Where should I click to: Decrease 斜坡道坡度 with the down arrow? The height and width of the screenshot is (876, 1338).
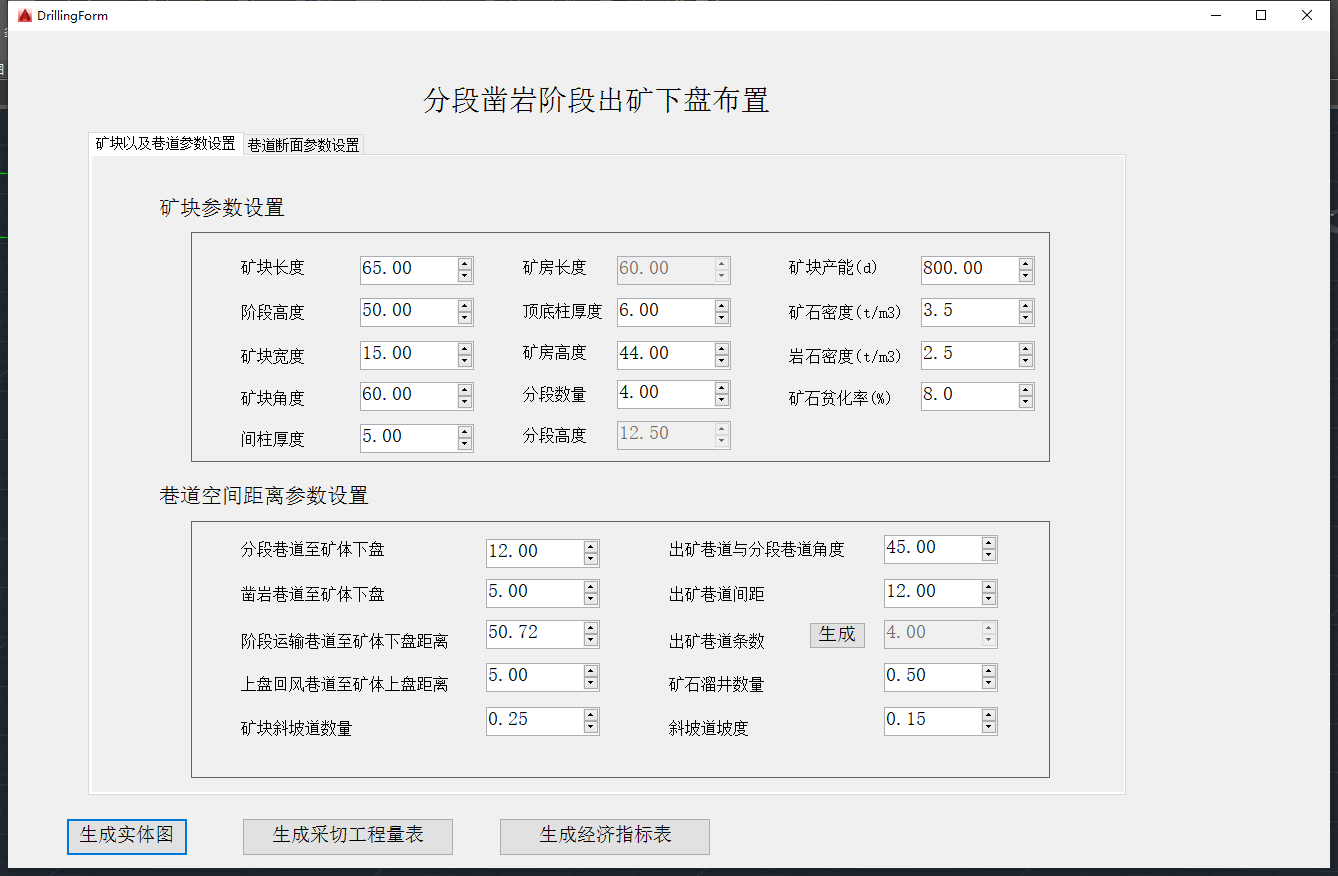click(989, 728)
